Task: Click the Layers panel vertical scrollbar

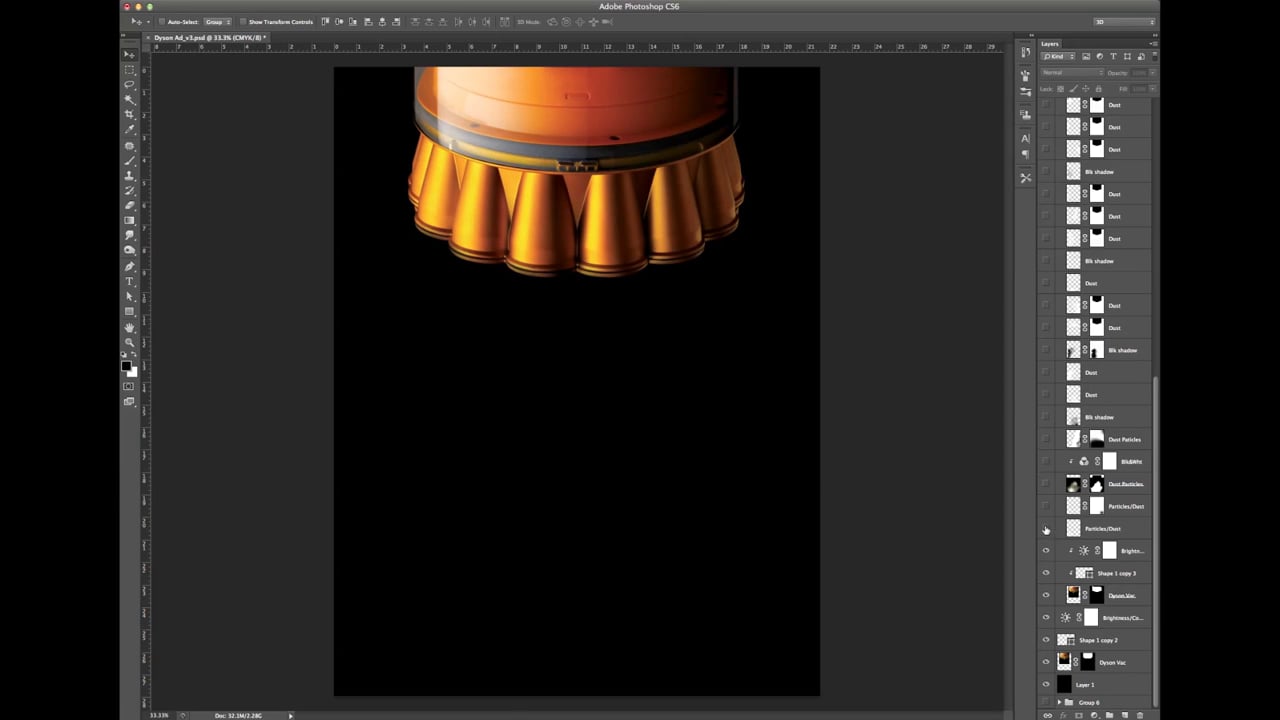Action: 1155,540
